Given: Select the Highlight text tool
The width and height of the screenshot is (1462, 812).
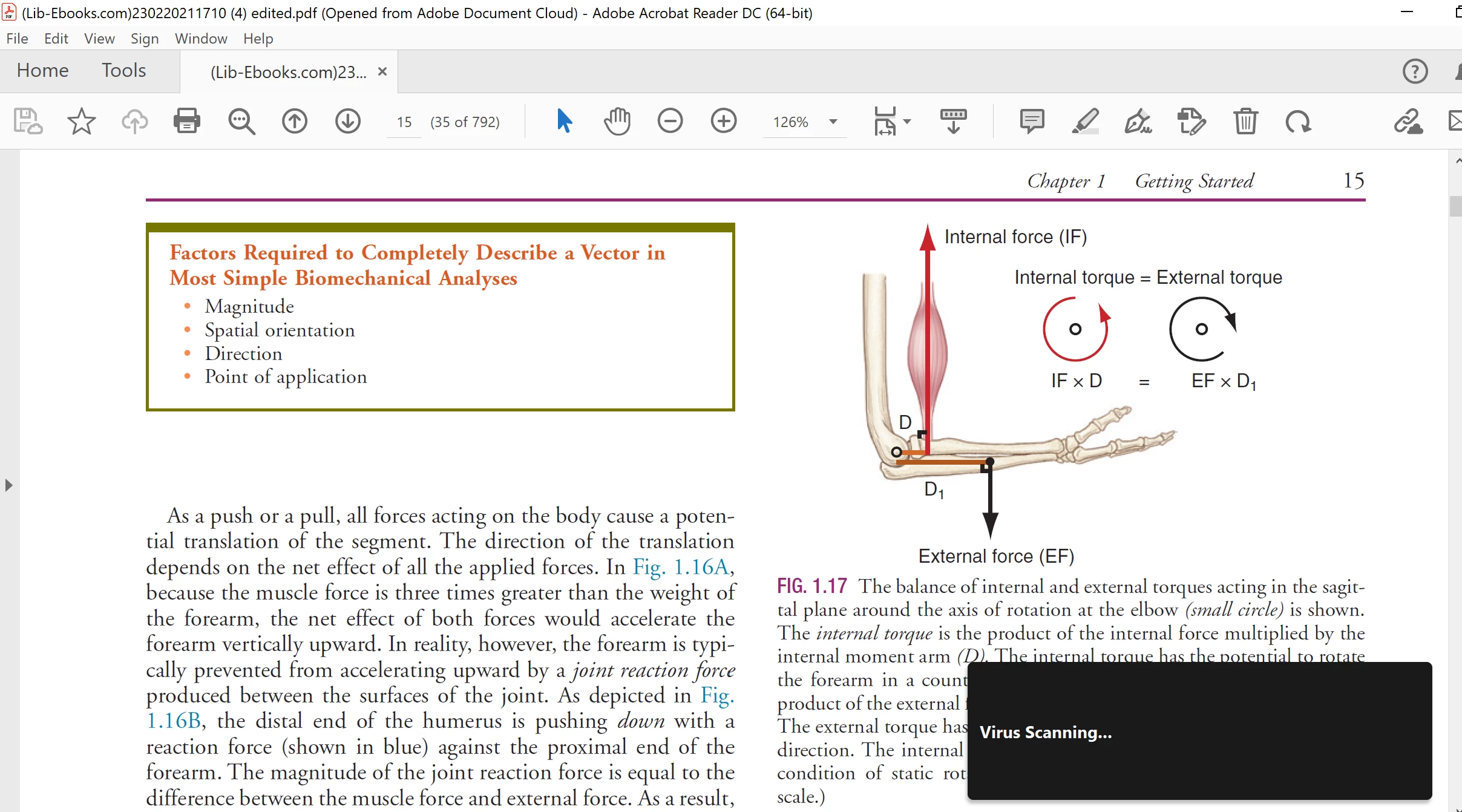Looking at the screenshot, I should click(x=1085, y=121).
